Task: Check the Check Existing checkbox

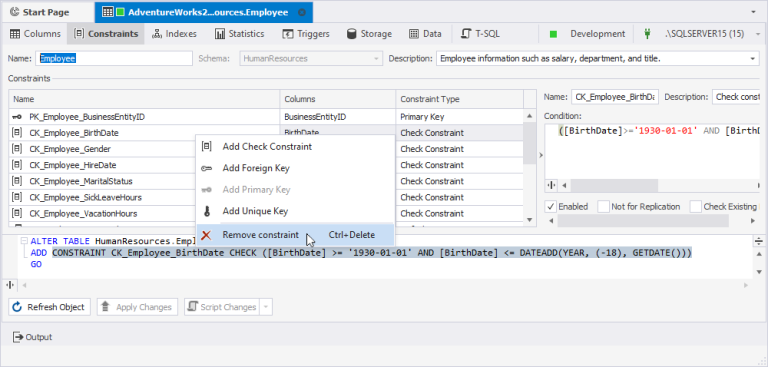Action: click(x=696, y=206)
